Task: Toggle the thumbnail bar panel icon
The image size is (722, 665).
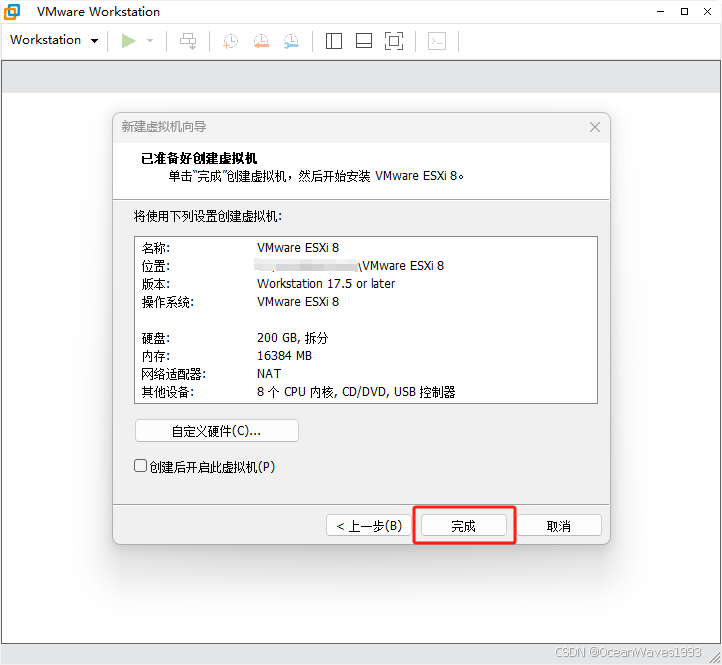Action: point(364,41)
